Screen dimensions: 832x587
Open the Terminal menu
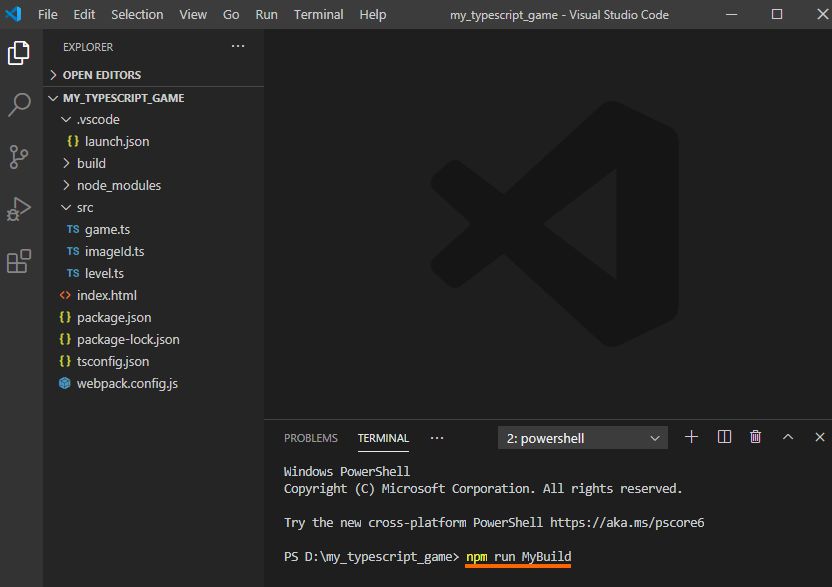(318, 14)
